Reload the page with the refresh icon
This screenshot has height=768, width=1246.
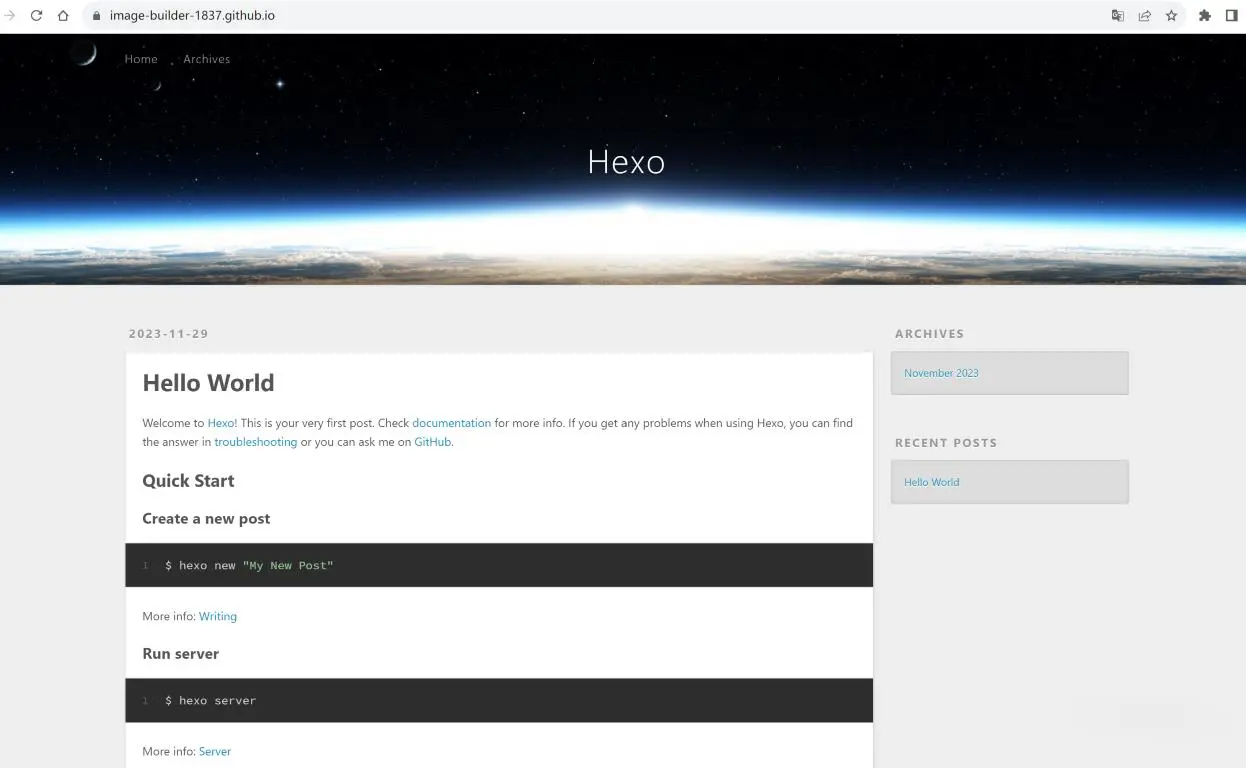click(36, 16)
